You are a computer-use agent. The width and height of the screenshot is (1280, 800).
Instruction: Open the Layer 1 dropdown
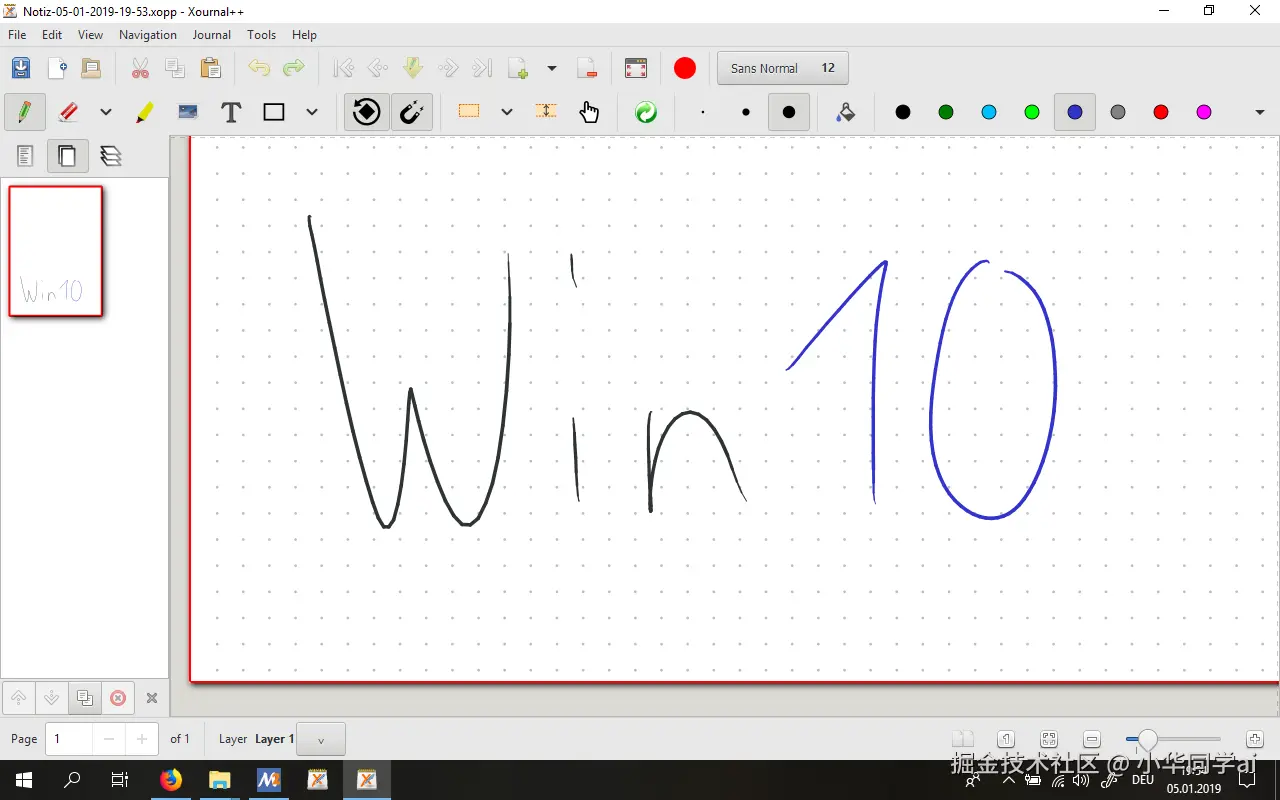[321, 739]
